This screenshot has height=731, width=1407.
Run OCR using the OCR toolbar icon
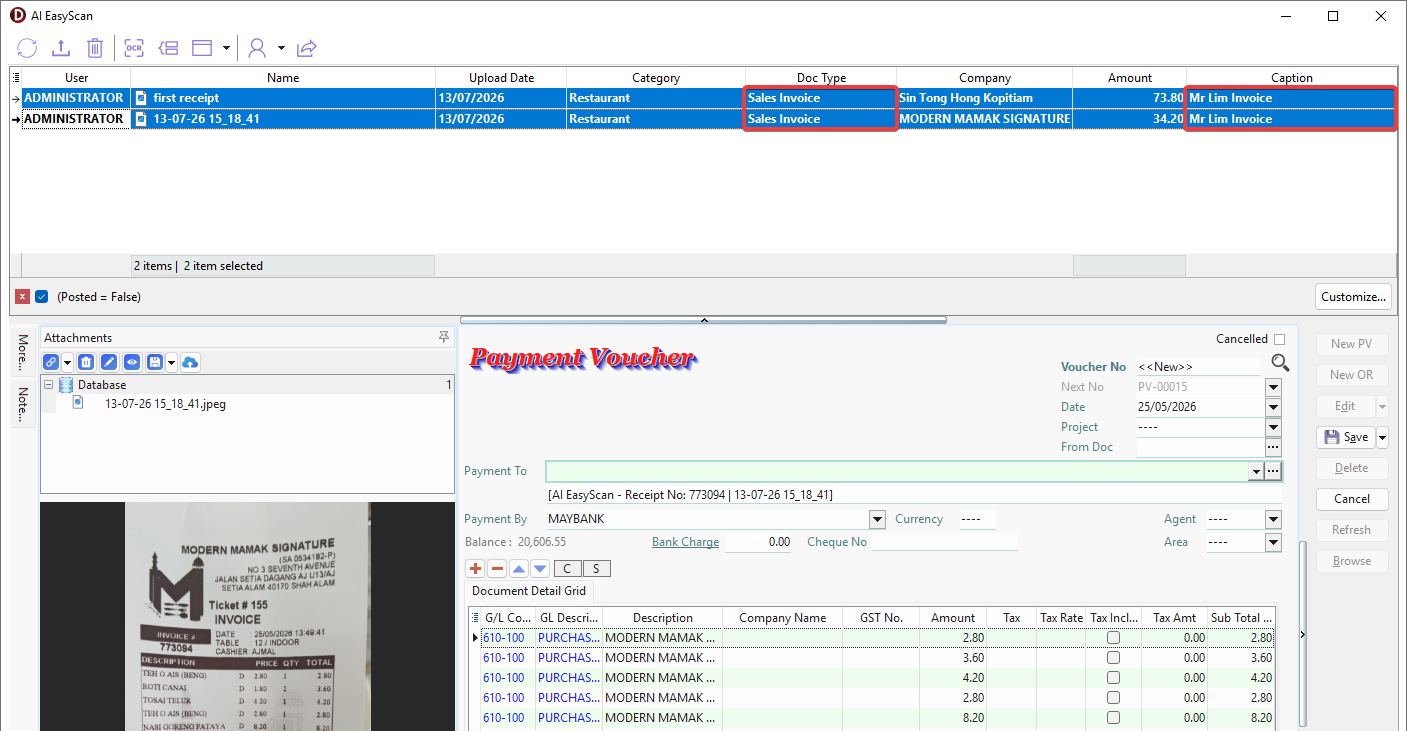[134, 47]
